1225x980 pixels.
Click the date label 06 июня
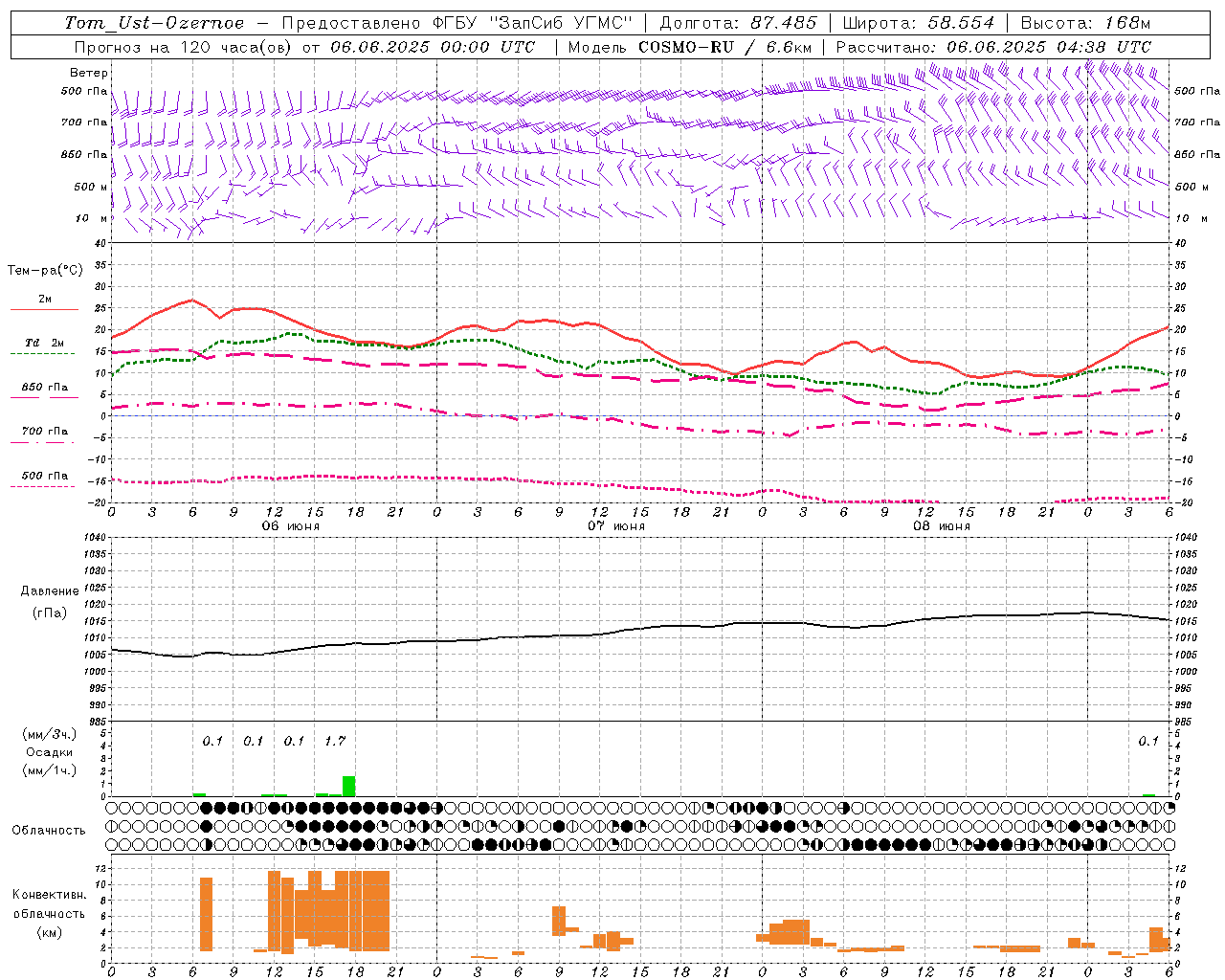pyautogui.click(x=290, y=526)
